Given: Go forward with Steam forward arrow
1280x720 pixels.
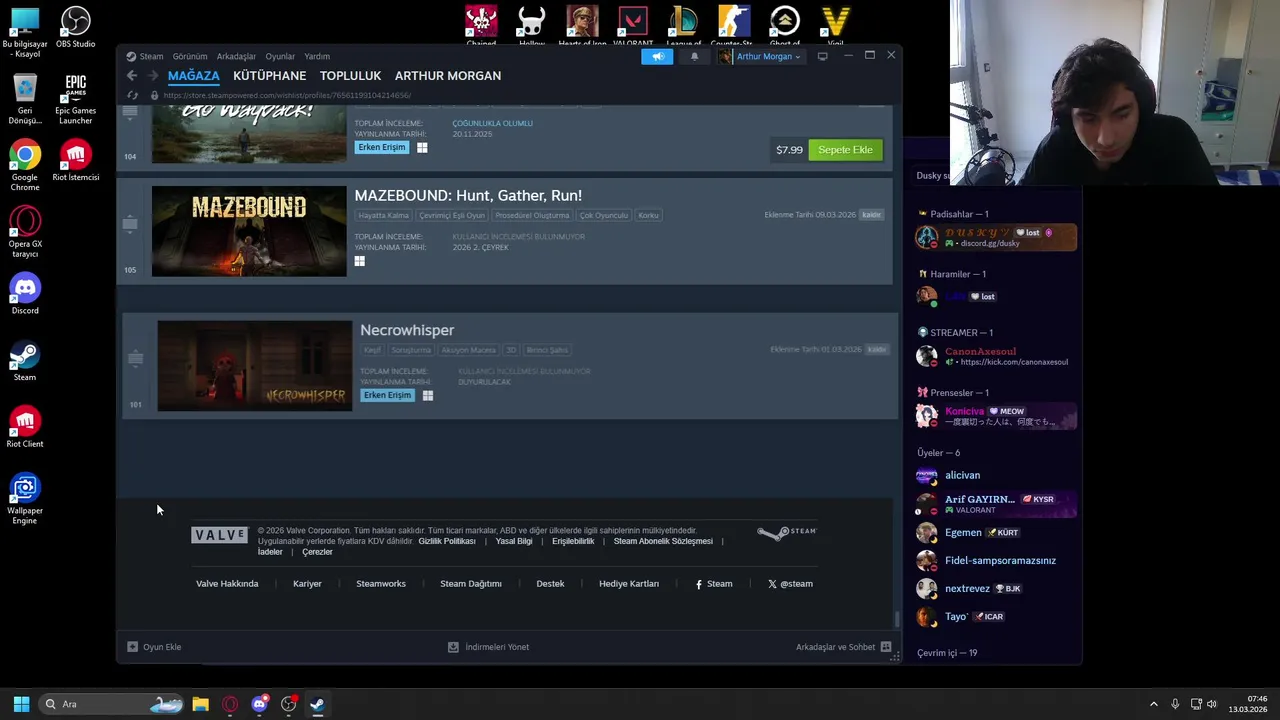Looking at the screenshot, I should (152, 76).
